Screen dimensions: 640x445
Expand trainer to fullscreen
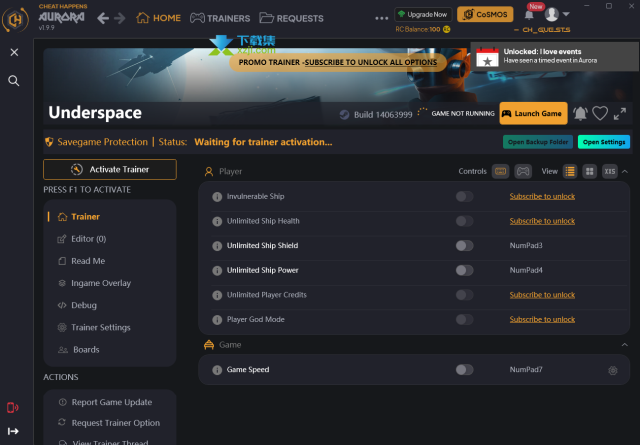click(x=620, y=114)
